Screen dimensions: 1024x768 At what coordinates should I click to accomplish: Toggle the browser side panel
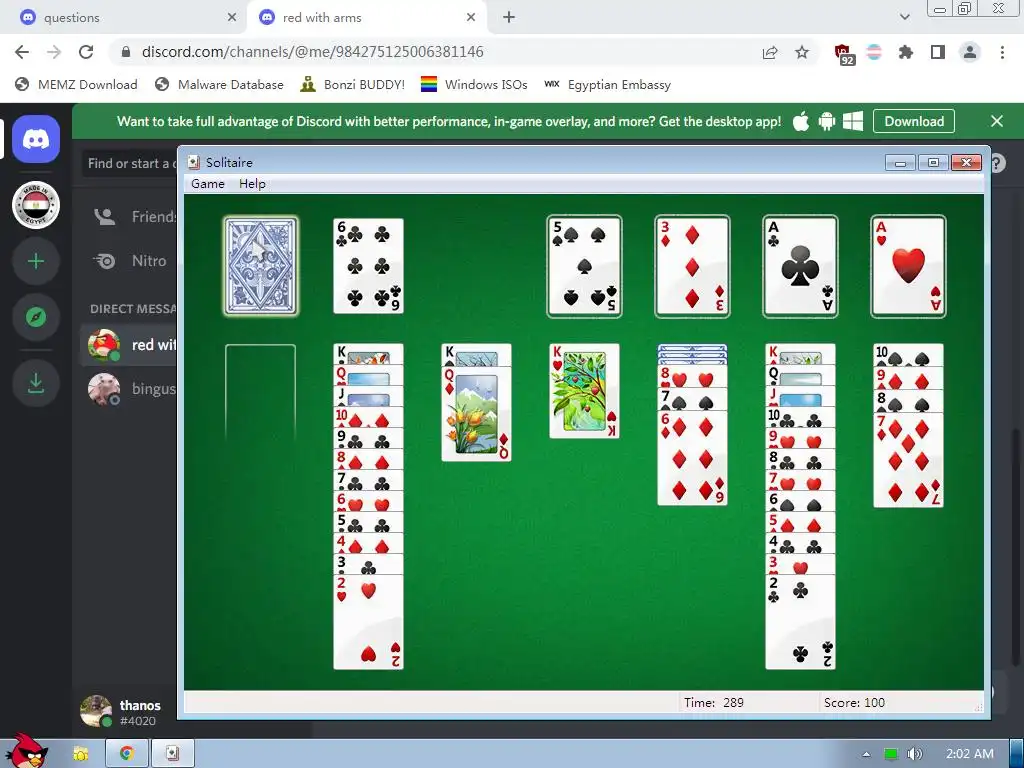click(938, 52)
